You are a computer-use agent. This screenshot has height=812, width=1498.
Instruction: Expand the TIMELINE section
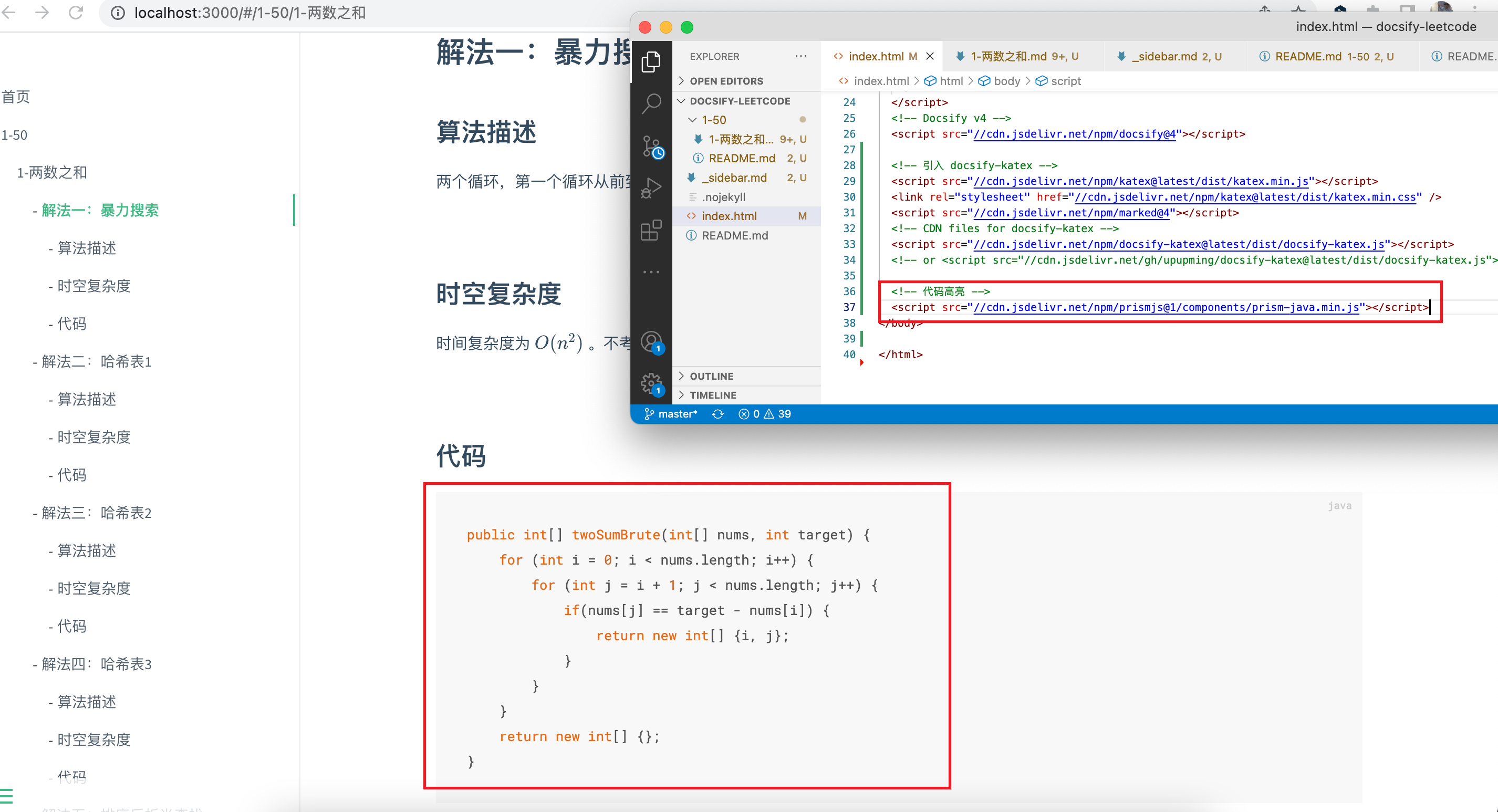click(x=712, y=395)
